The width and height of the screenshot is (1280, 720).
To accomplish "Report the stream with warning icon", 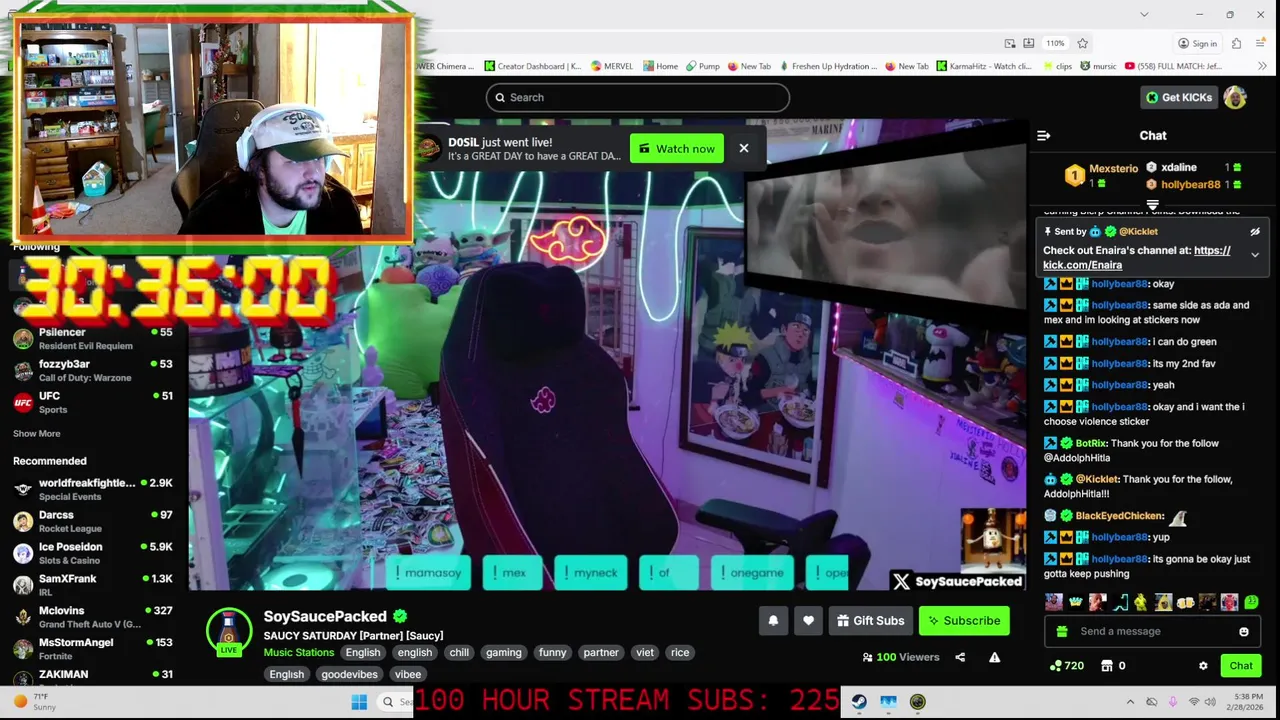I will [994, 657].
